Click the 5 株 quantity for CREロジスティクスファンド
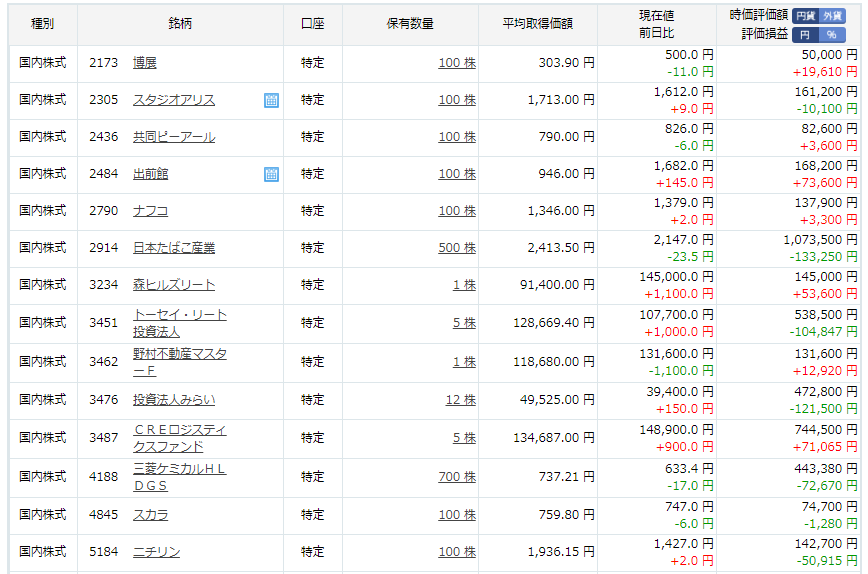 (x=464, y=438)
